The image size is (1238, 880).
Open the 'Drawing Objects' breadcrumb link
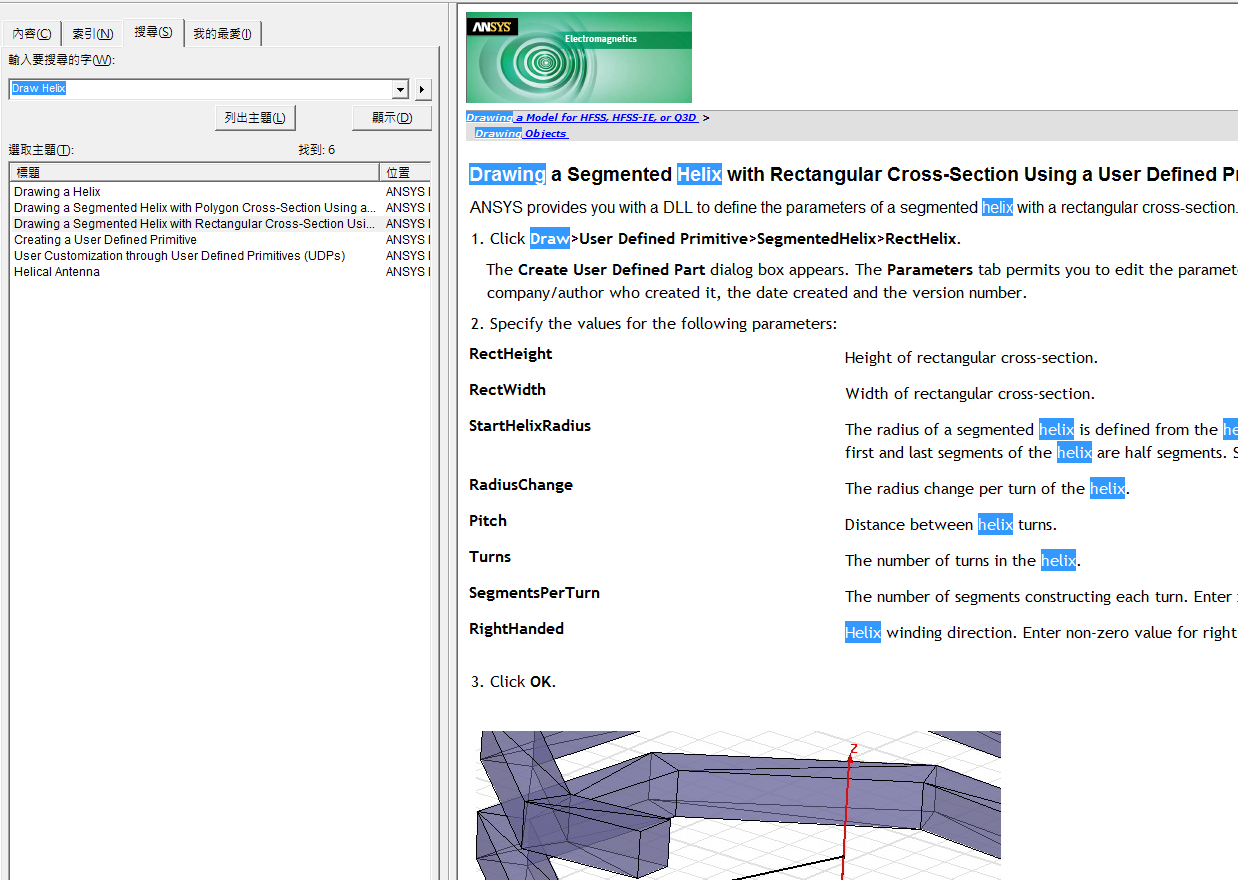pos(521,133)
